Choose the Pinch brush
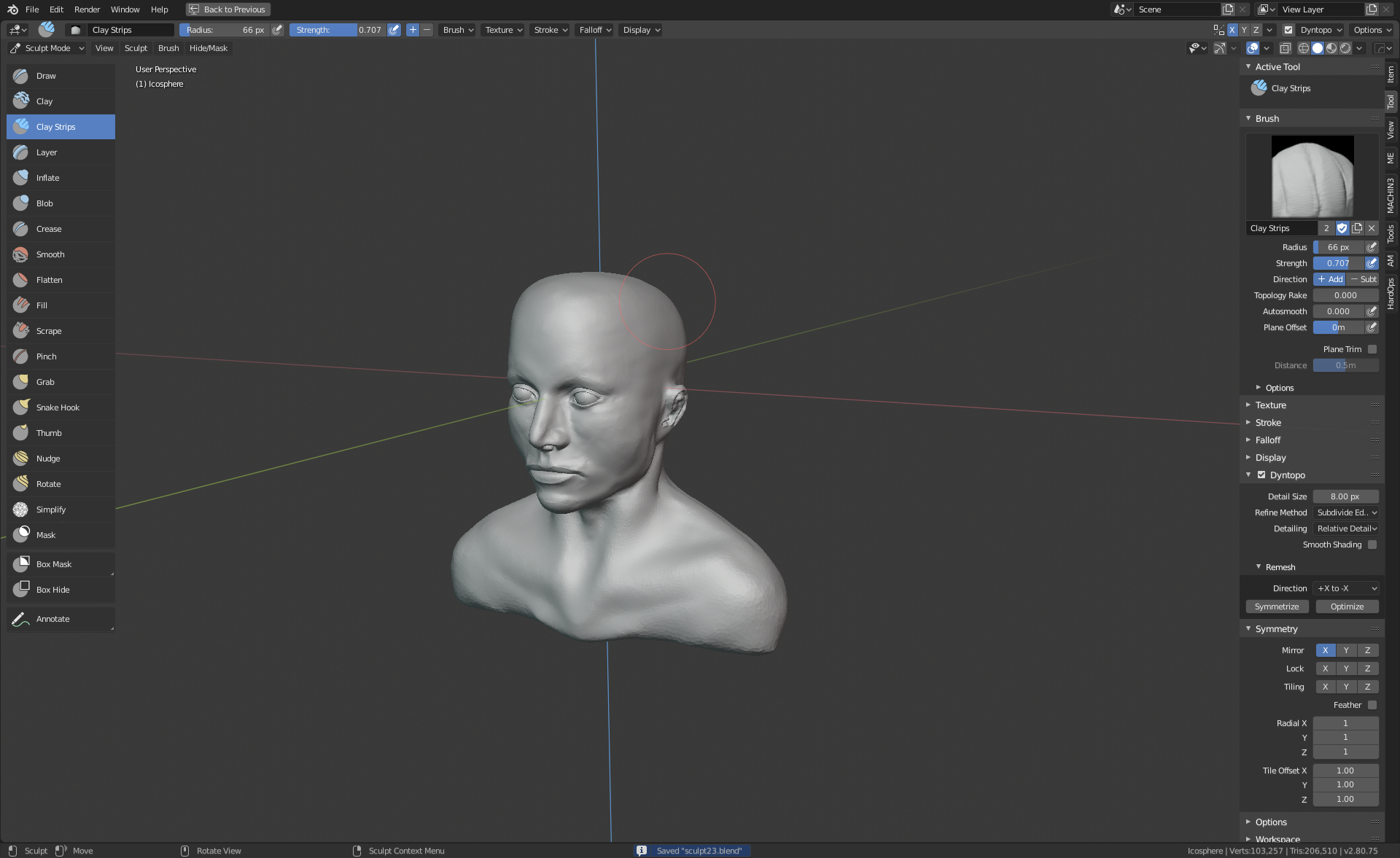 pyautogui.click(x=47, y=356)
